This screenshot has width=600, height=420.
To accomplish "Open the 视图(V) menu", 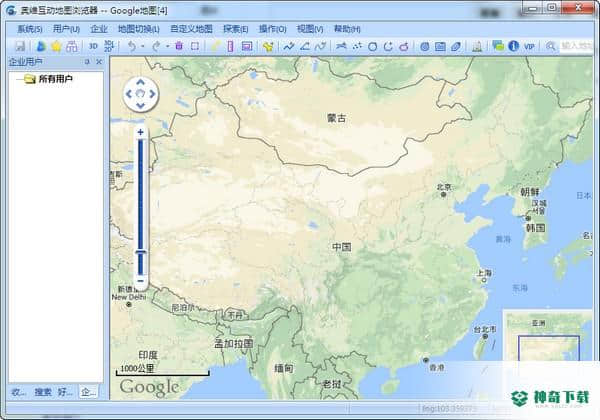I will coord(310,29).
